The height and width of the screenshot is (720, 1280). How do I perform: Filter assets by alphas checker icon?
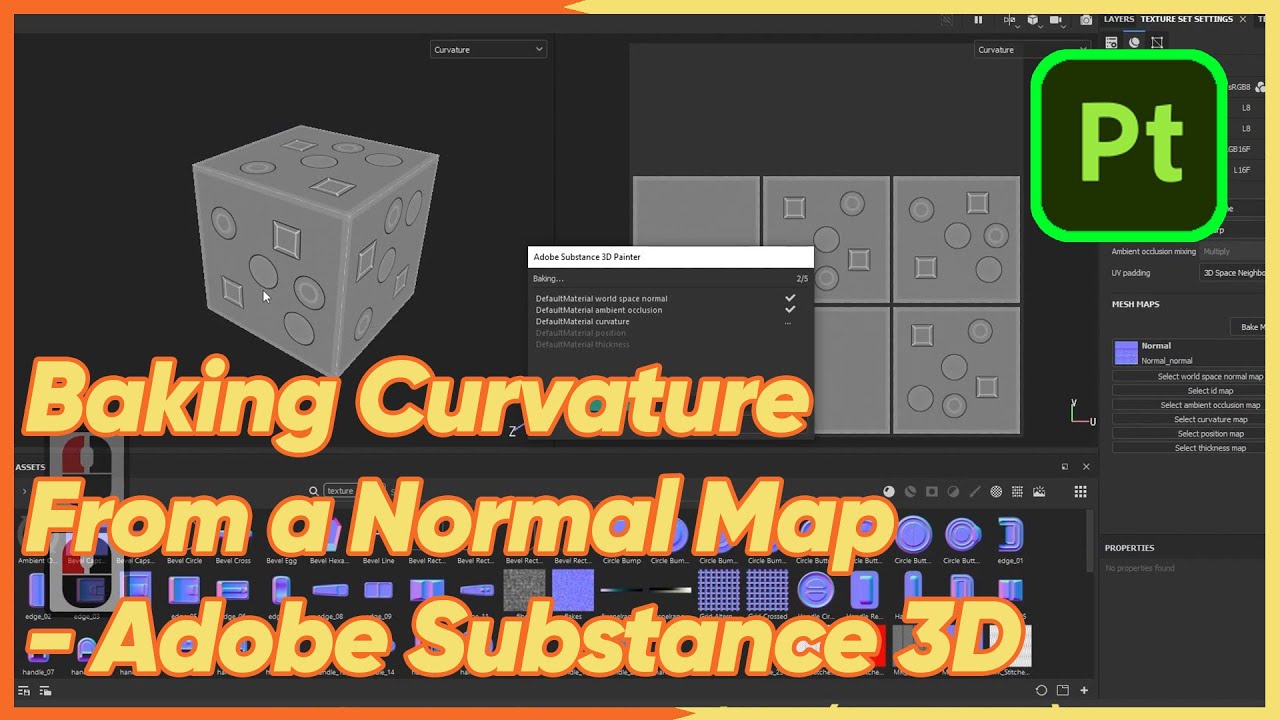(x=996, y=491)
